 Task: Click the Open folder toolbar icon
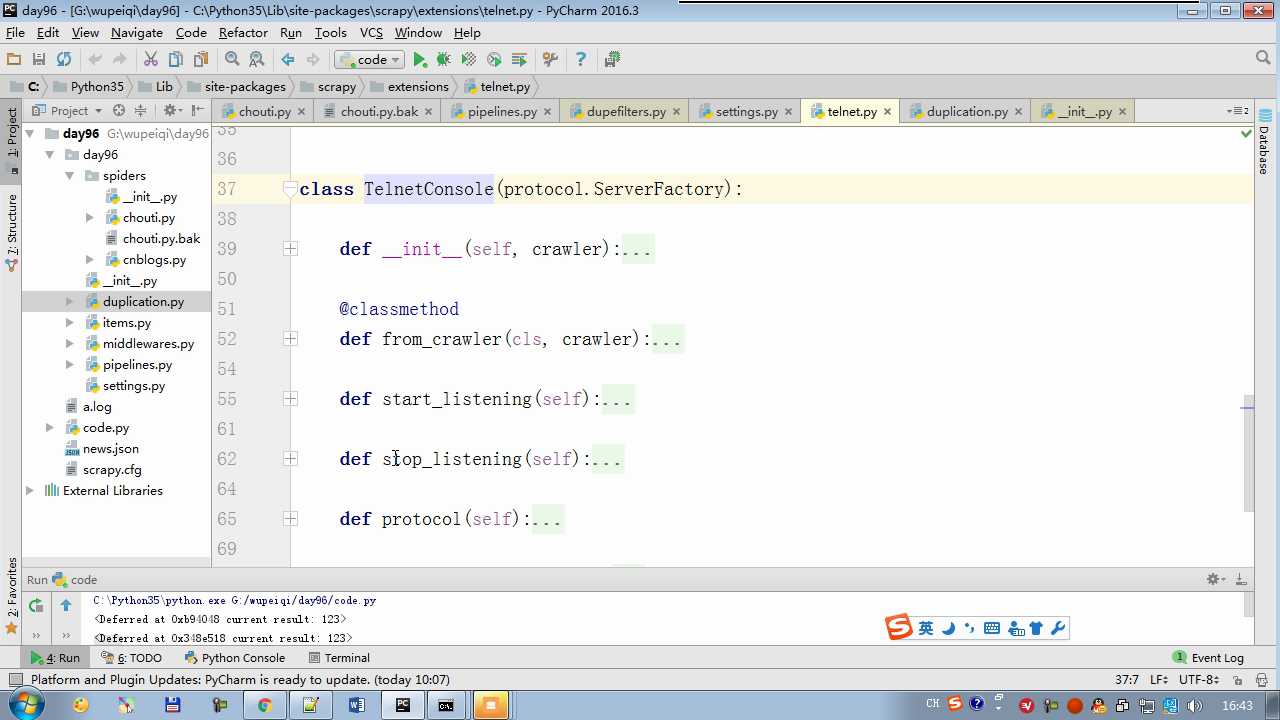point(14,59)
